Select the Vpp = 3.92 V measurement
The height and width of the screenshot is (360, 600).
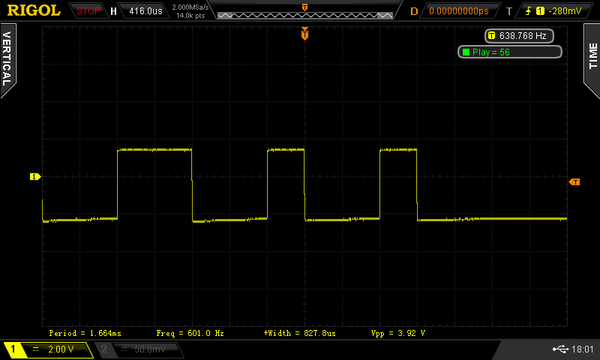click(398, 333)
